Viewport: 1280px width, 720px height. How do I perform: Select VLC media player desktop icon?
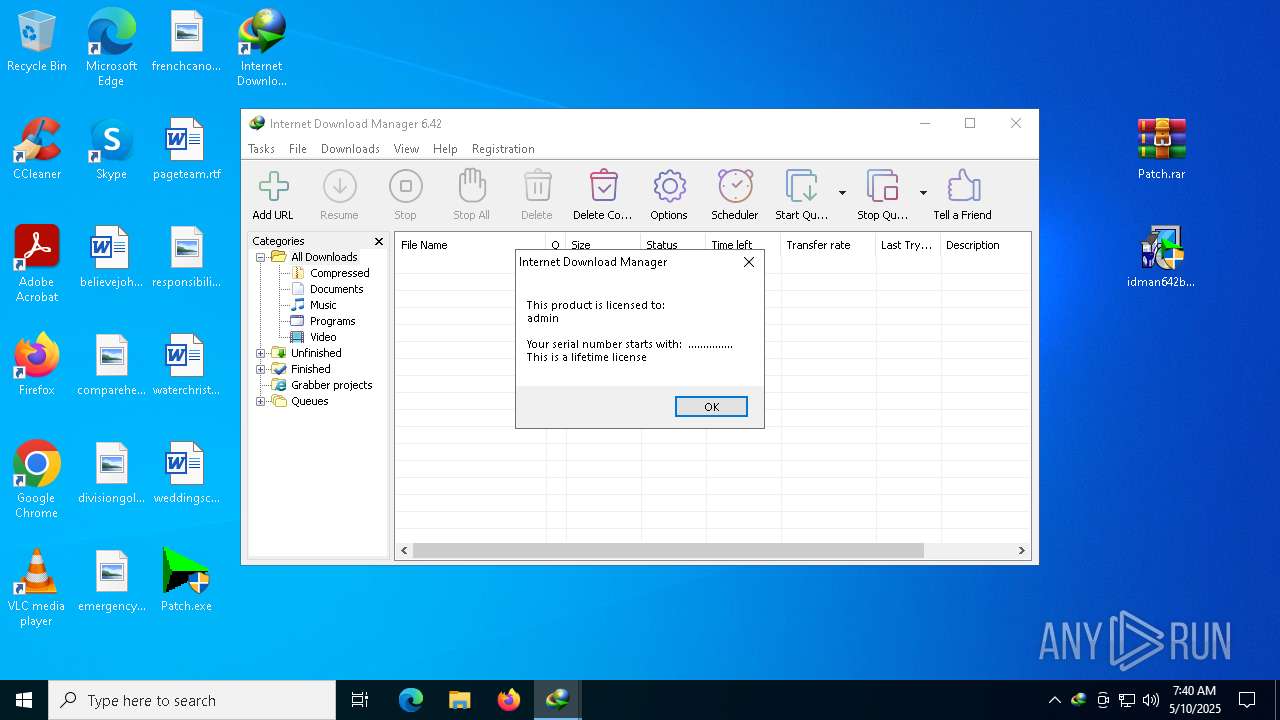[37, 588]
